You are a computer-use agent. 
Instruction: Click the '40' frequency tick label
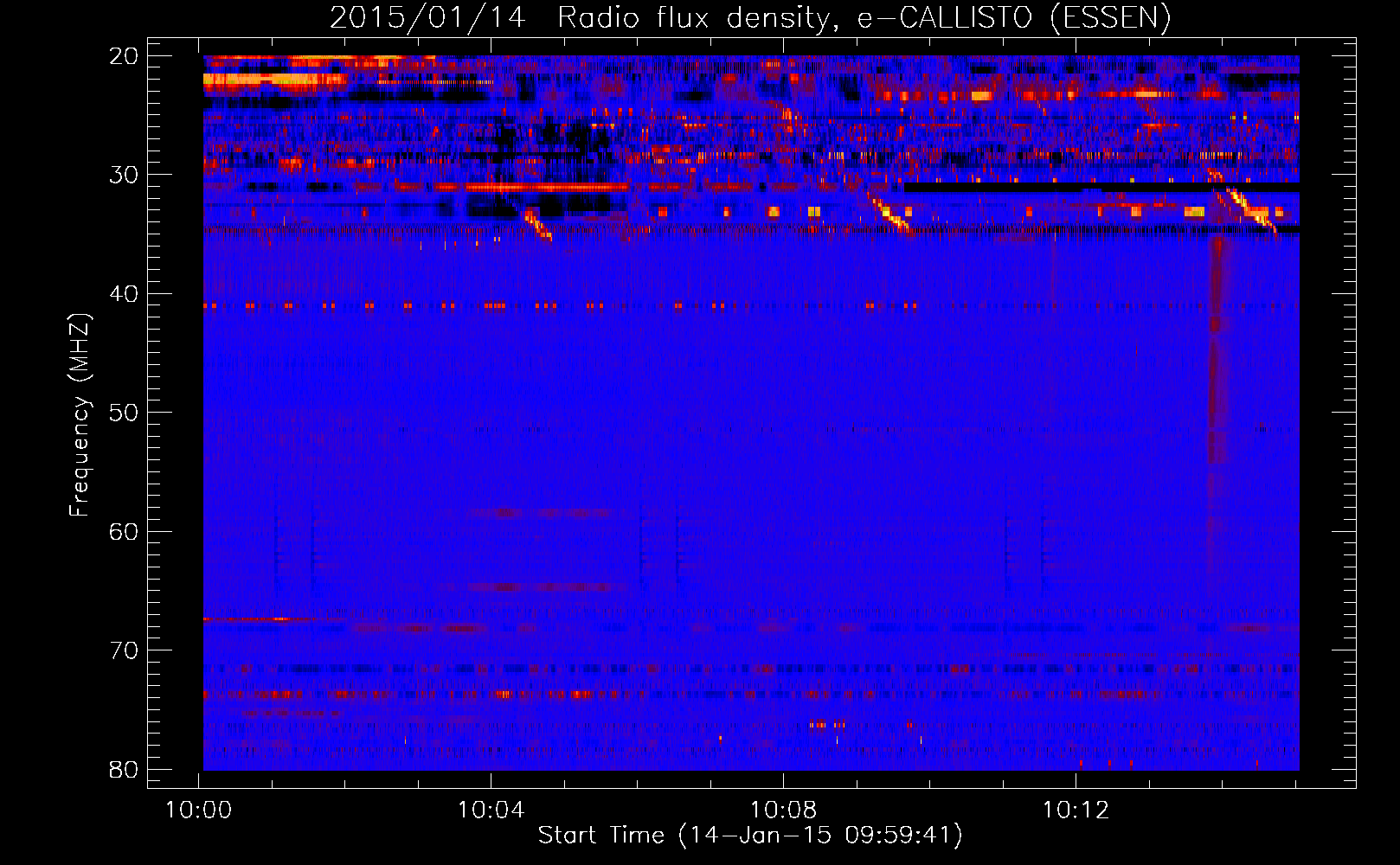(x=124, y=294)
